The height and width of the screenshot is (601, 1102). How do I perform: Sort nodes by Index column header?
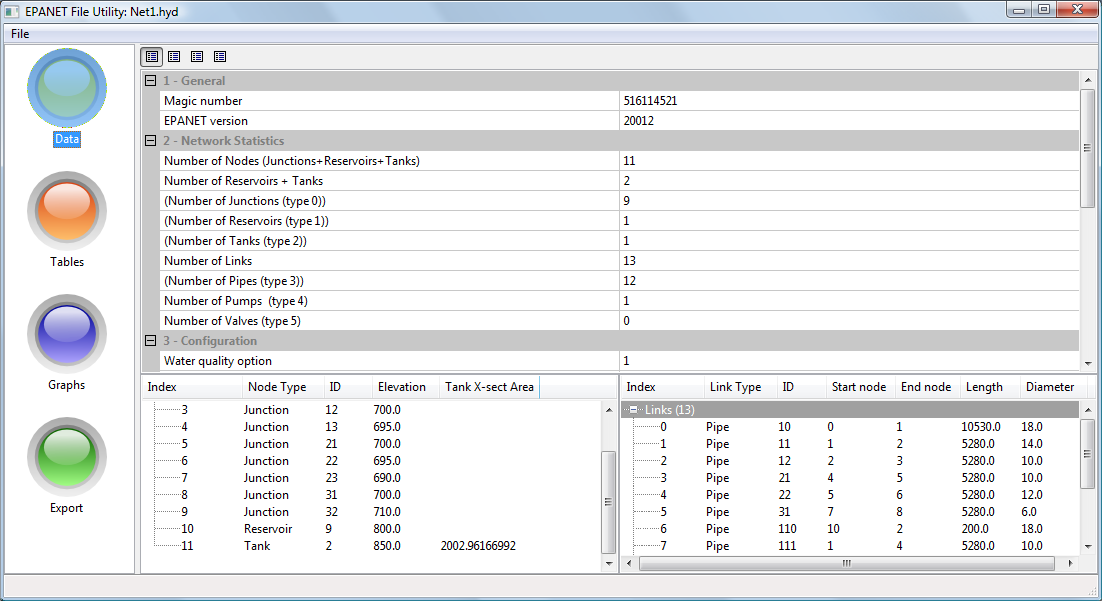tap(192, 387)
